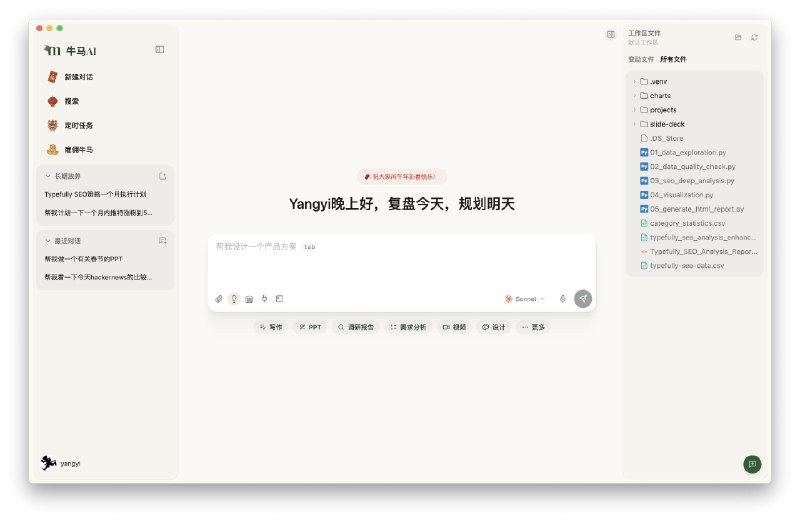Collapse the left sidebar using the panel icon
The image size is (800, 521).
click(160, 49)
